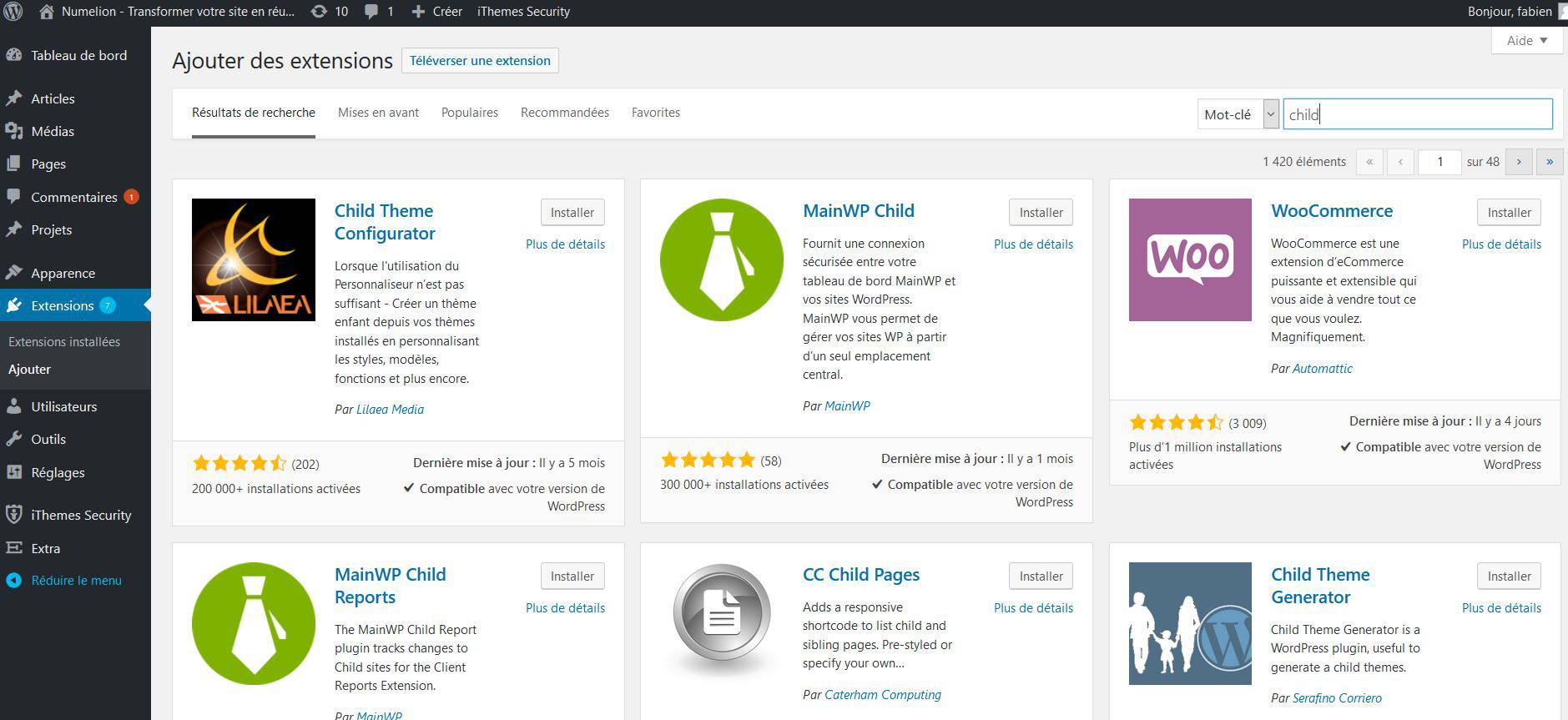Open Commentaires in the sidebar
The image size is (1568, 720).
(x=75, y=197)
